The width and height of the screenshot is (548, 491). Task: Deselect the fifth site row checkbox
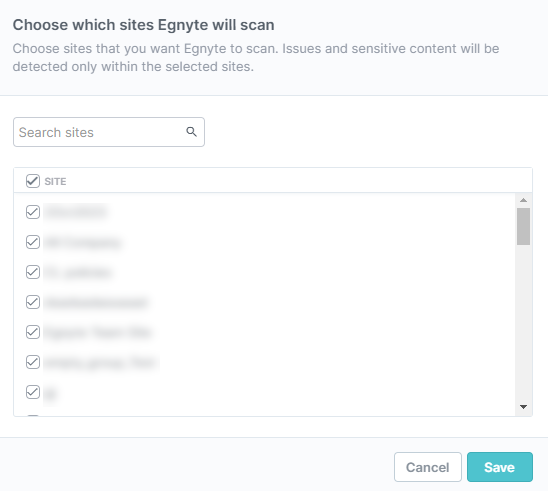coord(33,332)
